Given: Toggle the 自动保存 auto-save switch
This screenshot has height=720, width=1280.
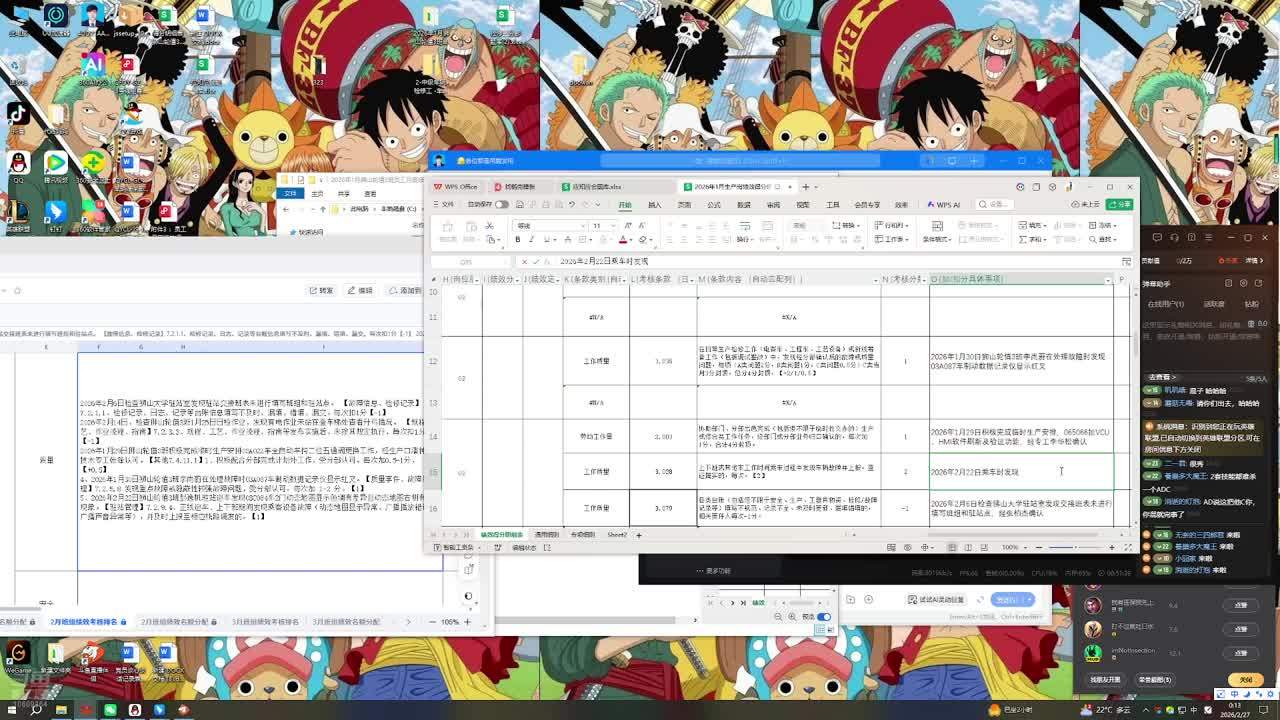Looking at the screenshot, I should 502,204.
